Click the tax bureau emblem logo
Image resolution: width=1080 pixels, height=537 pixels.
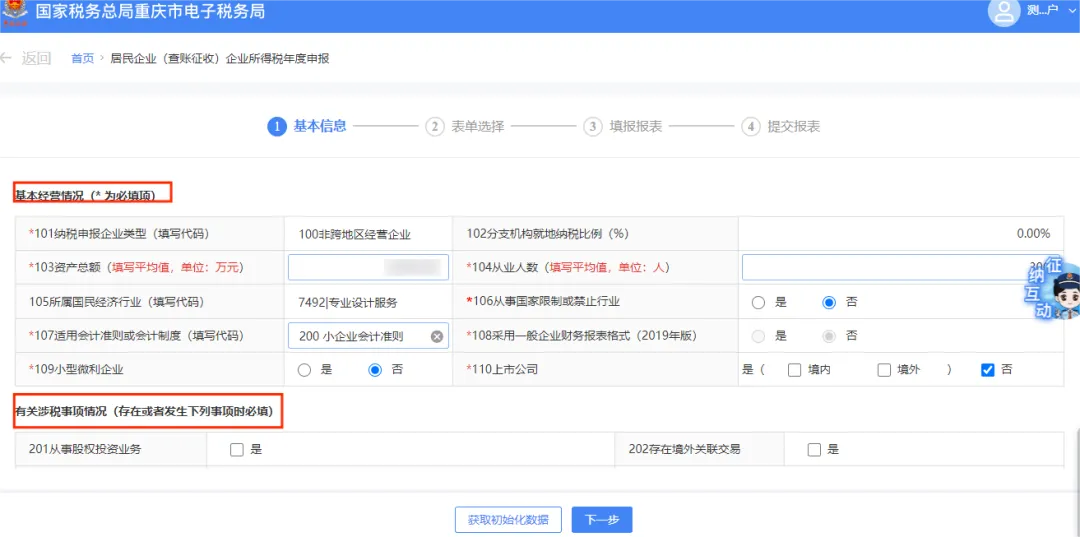coord(15,12)
